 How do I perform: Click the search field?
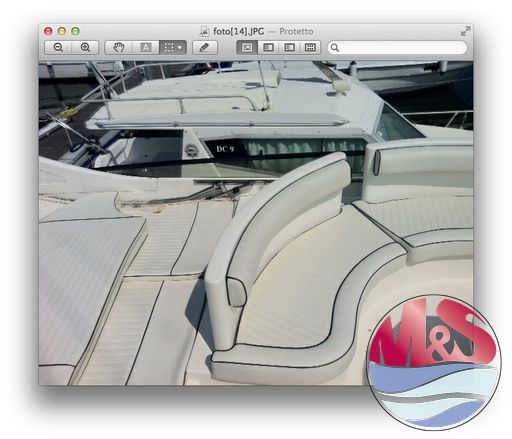(x=397, y=48)
